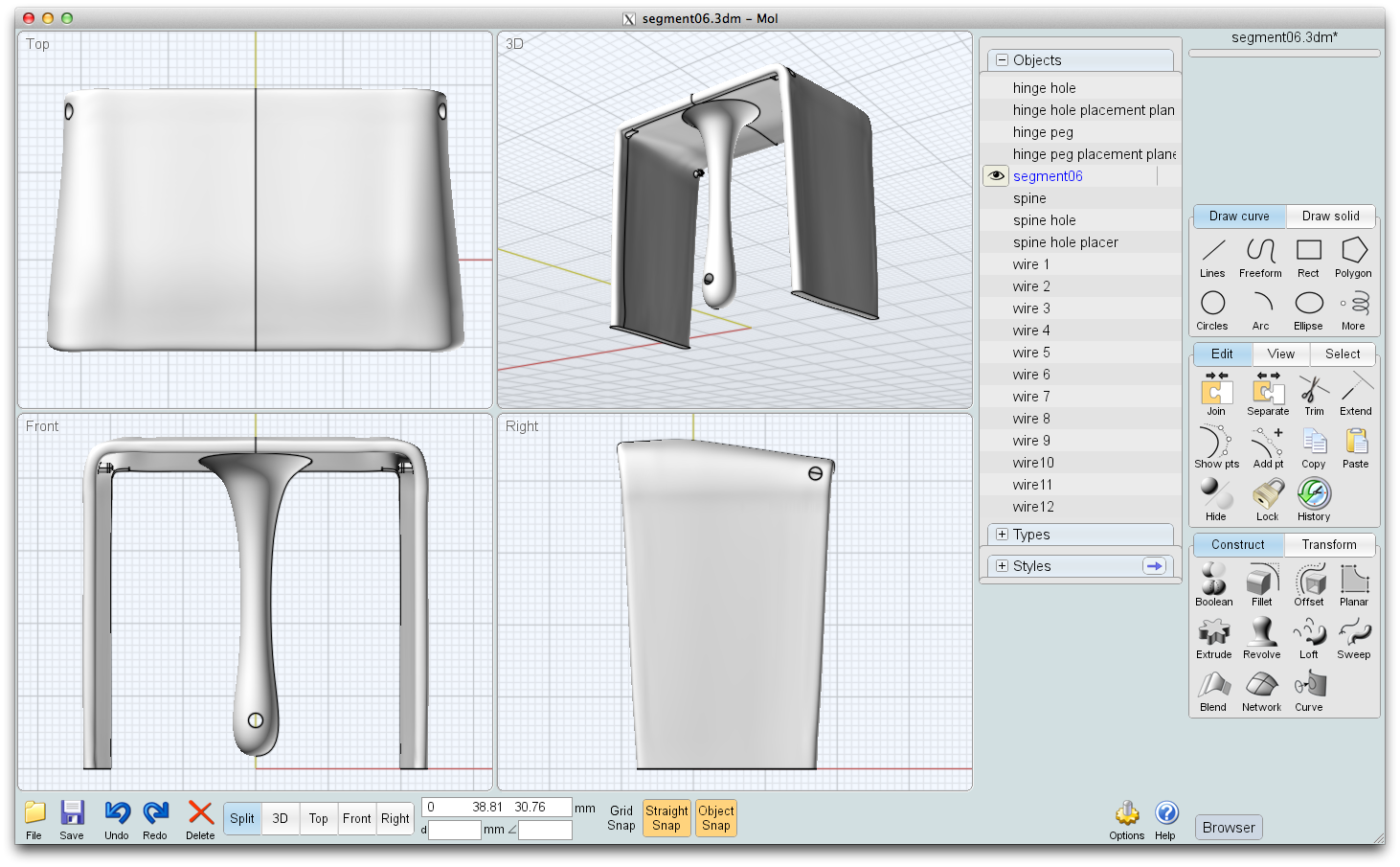Disable Object Snap
This screenshot has width=1400, height=867.
[x=715, y=818]
